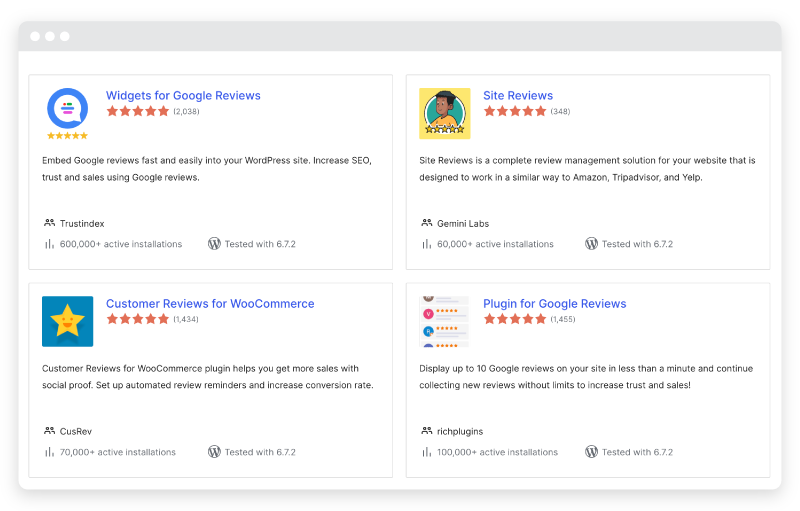800x511 pixels.
Task: Click the Gemini Labs author name
Action: [x=463, y=224]
